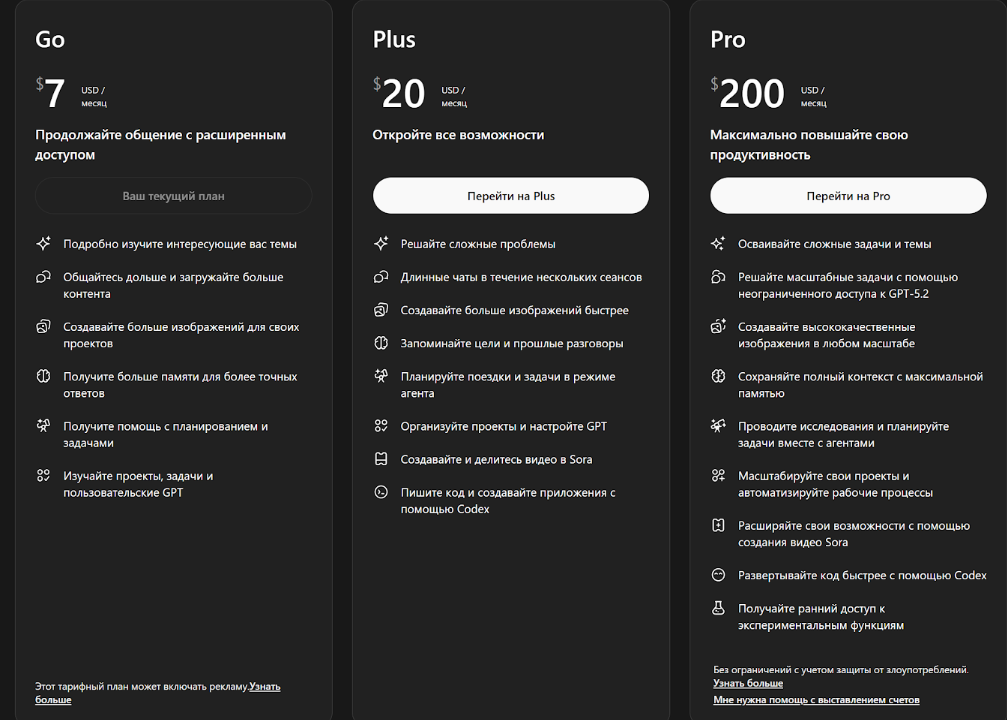Screen dimensions: 1007x720
Task: Click the image creation icon in Go plan
Action: click(x=43, y=327)
